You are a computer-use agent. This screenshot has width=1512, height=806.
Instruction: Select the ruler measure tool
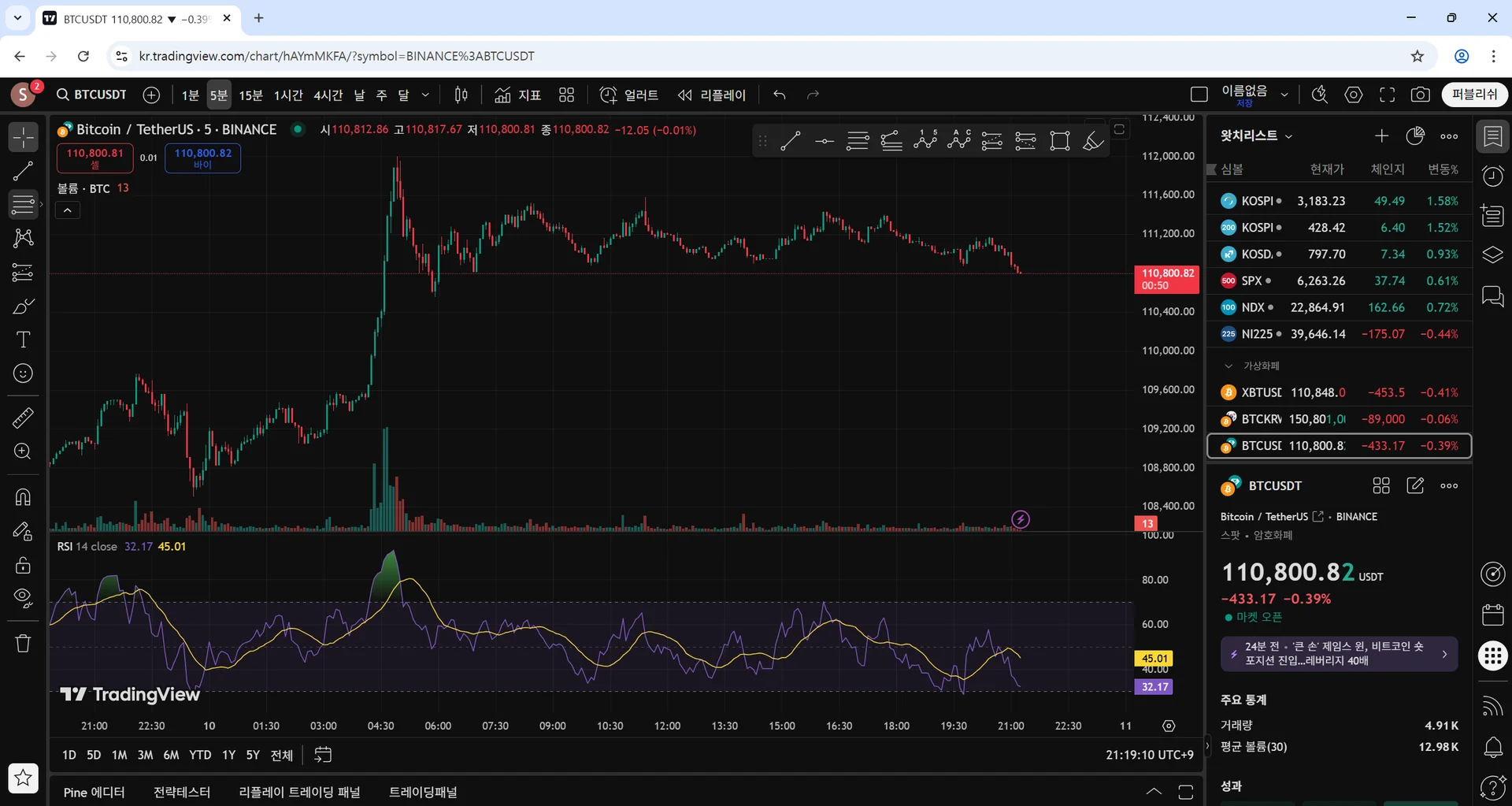24,418
